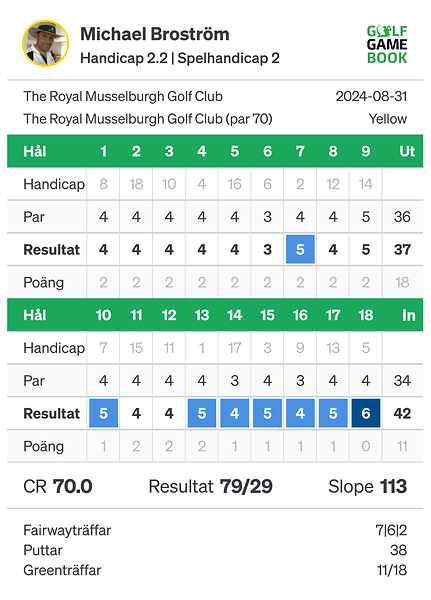Select the player name Michael Broström
The width and height of the screenshot is (431, 600).
155,34
